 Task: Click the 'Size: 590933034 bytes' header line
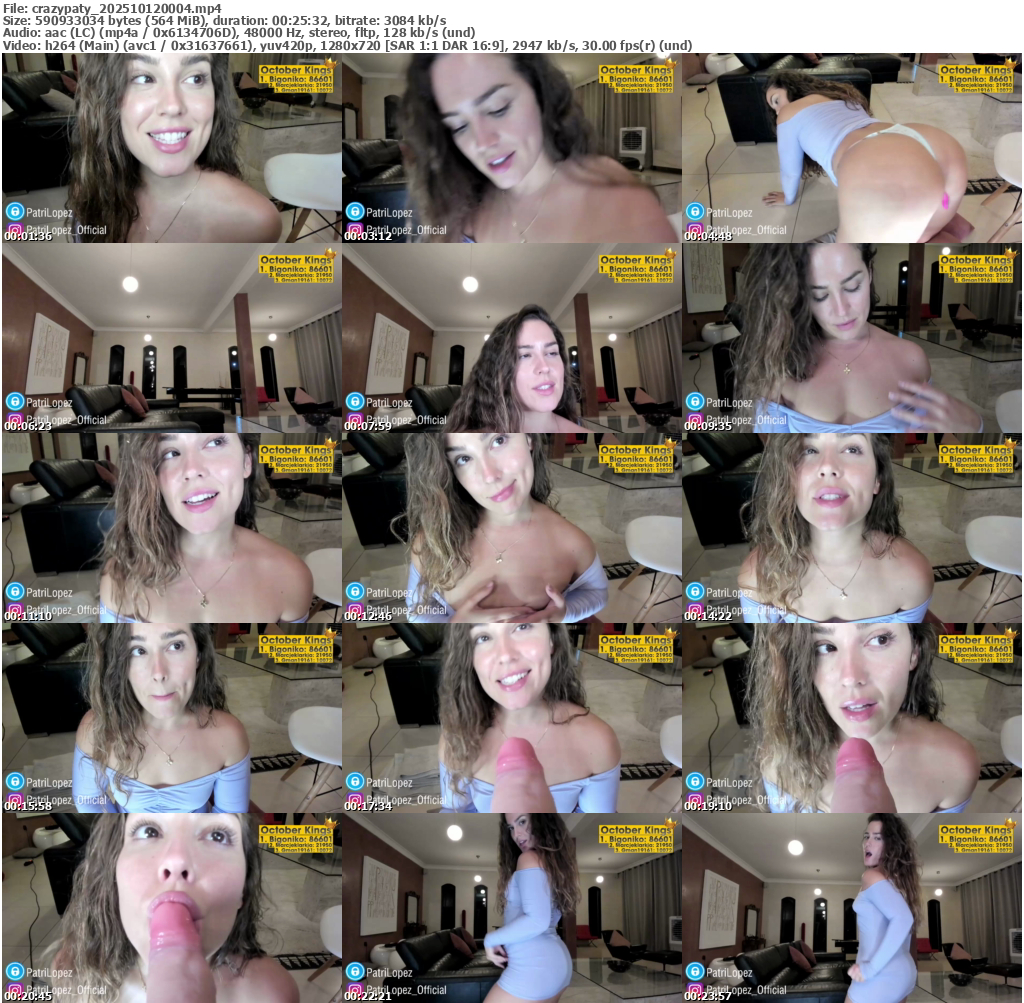click(225, 20)
